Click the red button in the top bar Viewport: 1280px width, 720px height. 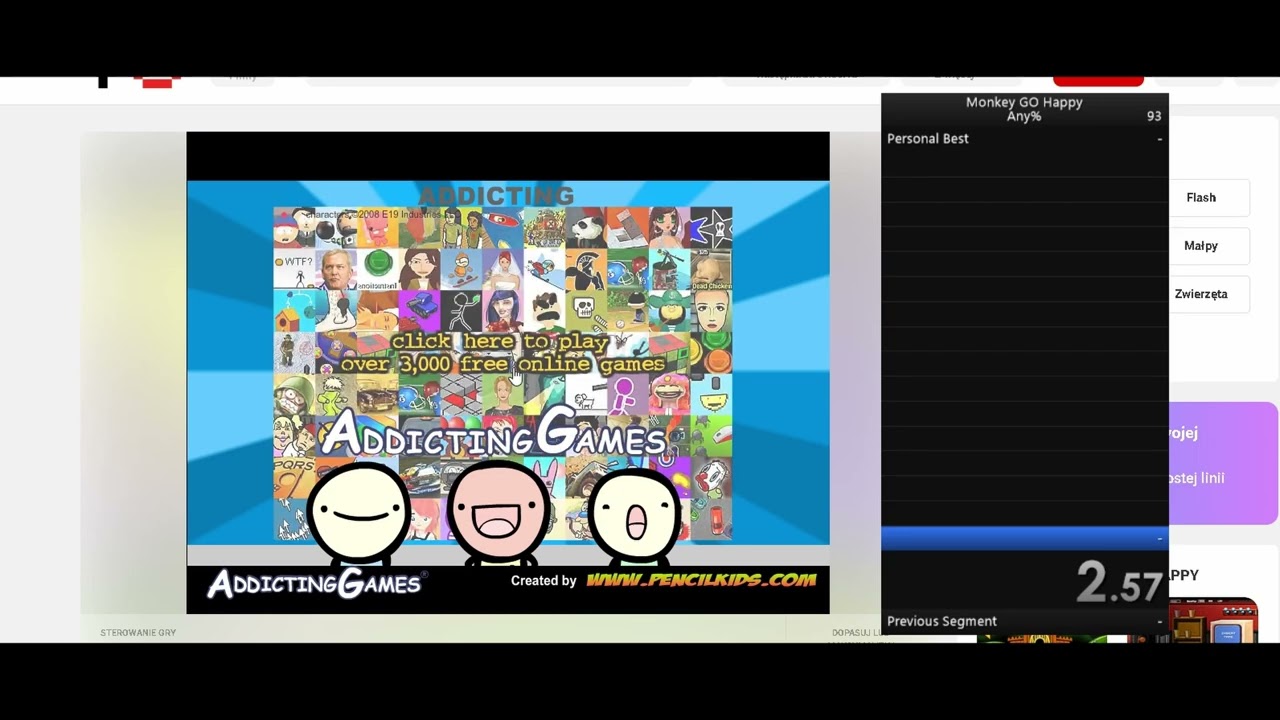pyautogui.click(x=1098, y=80)
